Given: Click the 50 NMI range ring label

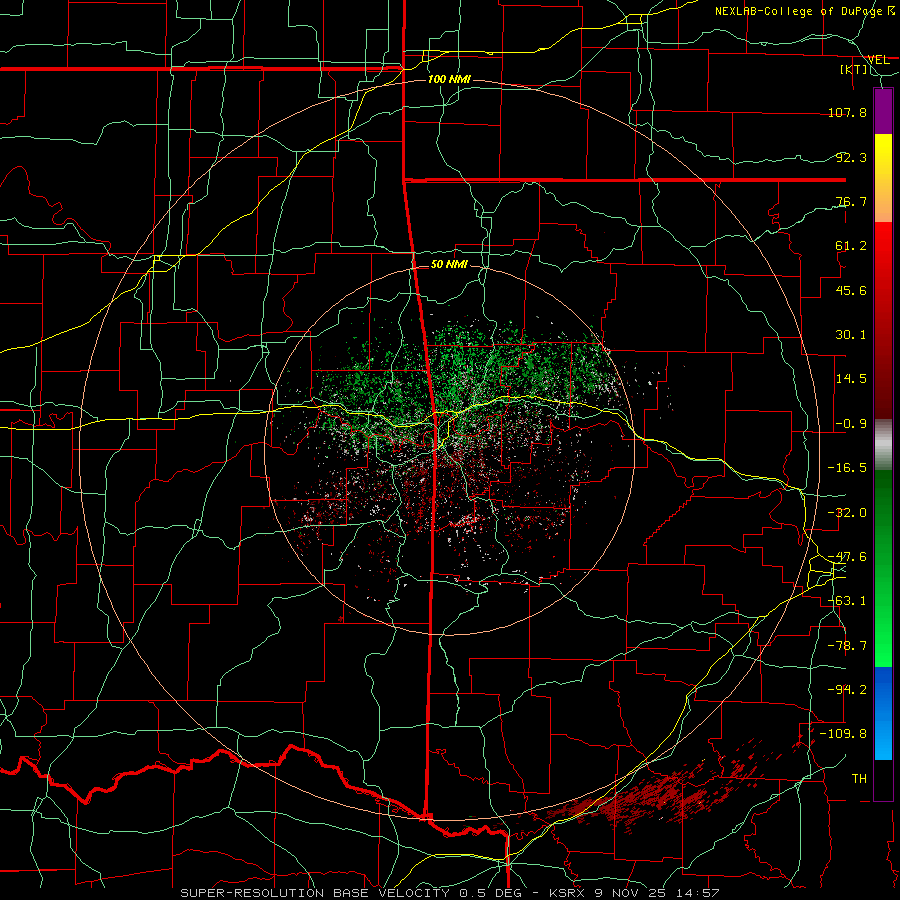Looking at the screenshot, I should [449, 264].
